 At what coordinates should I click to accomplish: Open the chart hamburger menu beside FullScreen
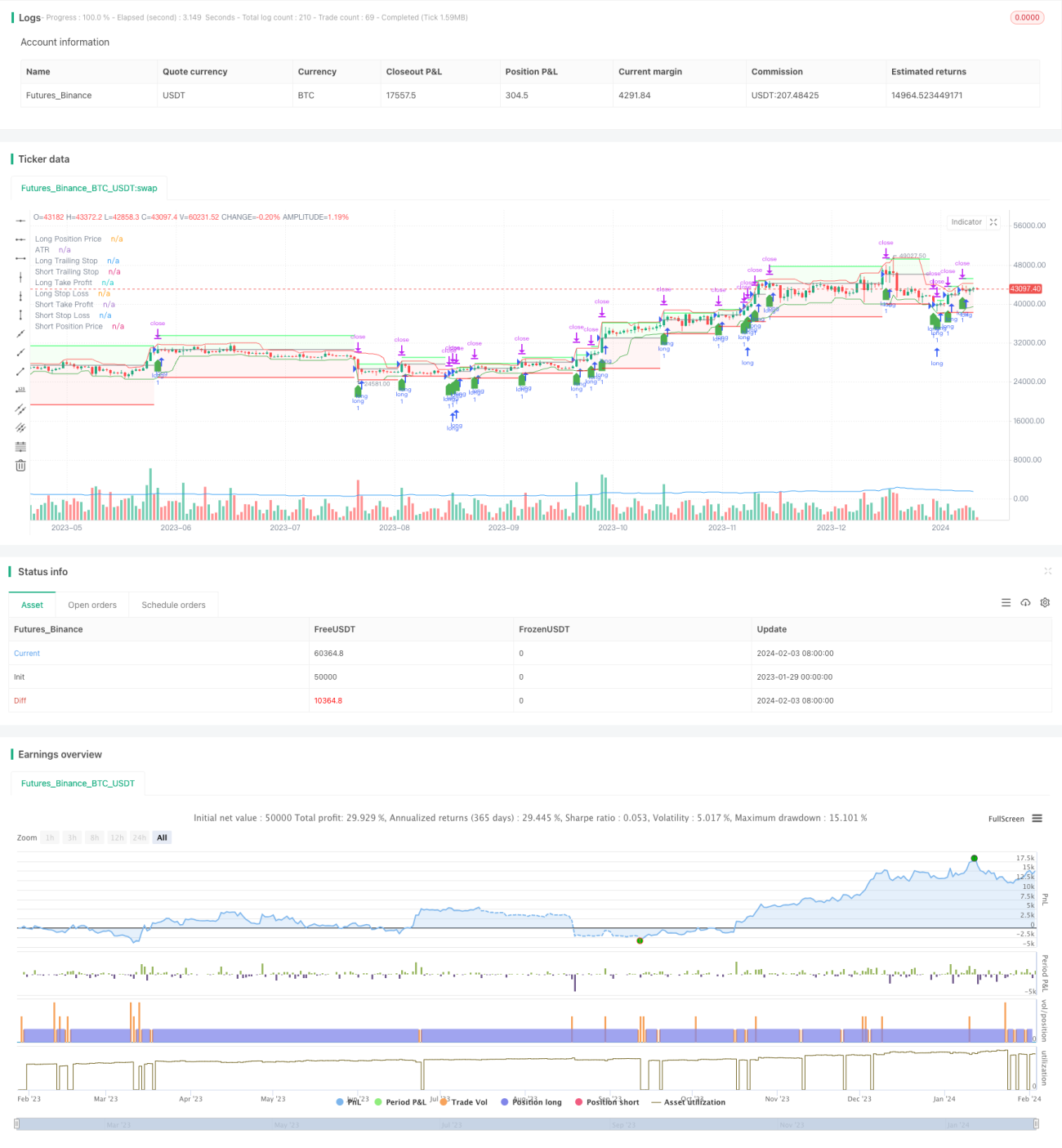point(1037,819)
